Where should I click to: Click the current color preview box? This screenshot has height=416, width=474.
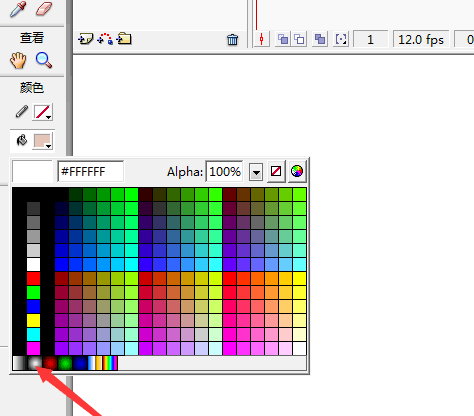point(33,172)
